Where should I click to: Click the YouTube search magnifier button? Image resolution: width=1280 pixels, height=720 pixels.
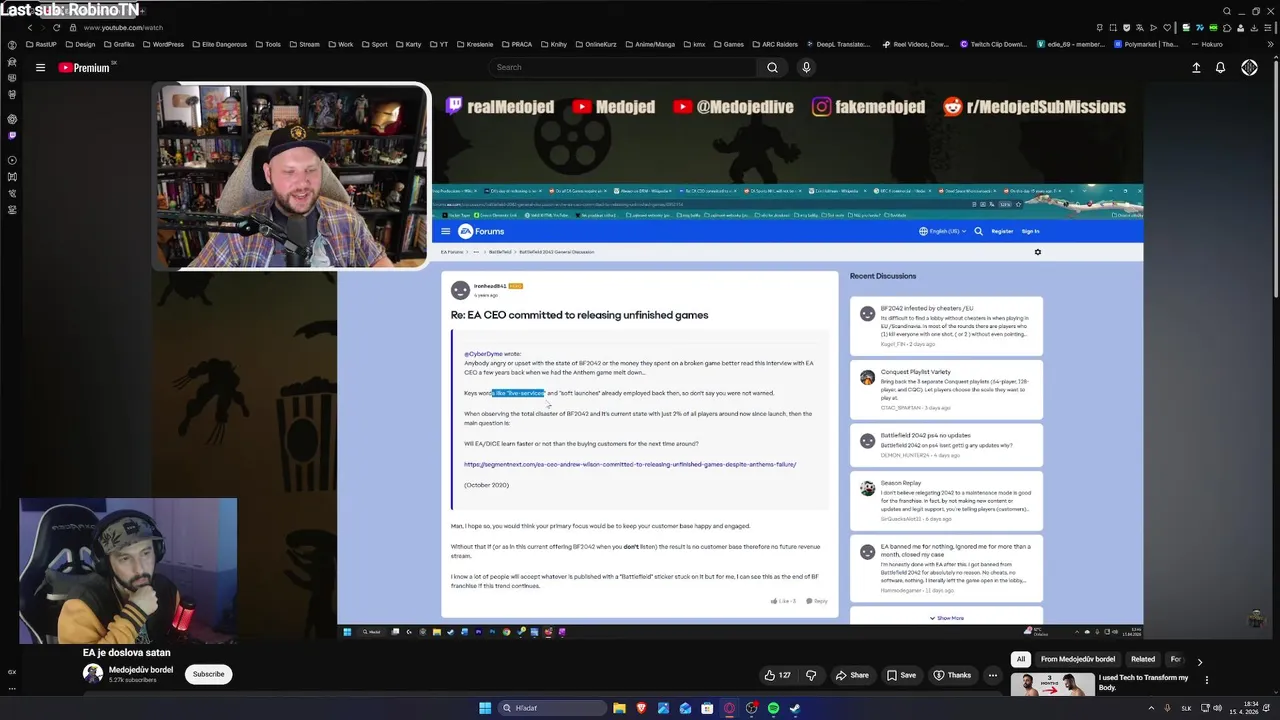(772, 67)
